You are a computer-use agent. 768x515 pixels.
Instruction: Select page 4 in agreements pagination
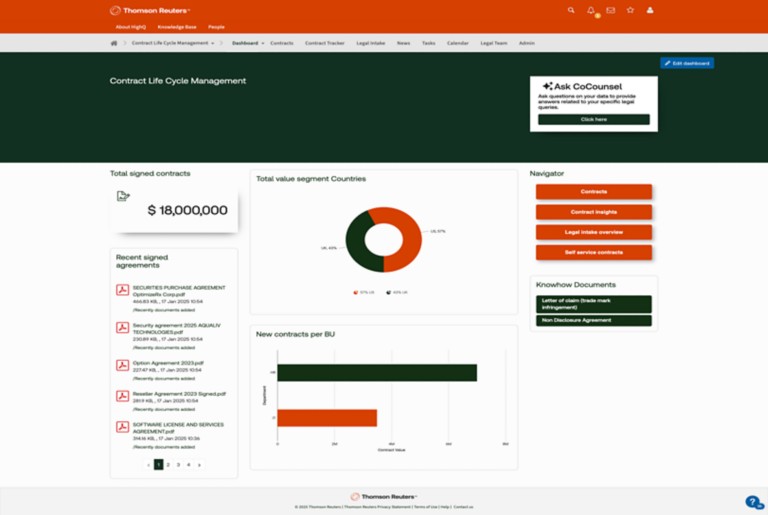pyautogui.click(x=189, y=465)
